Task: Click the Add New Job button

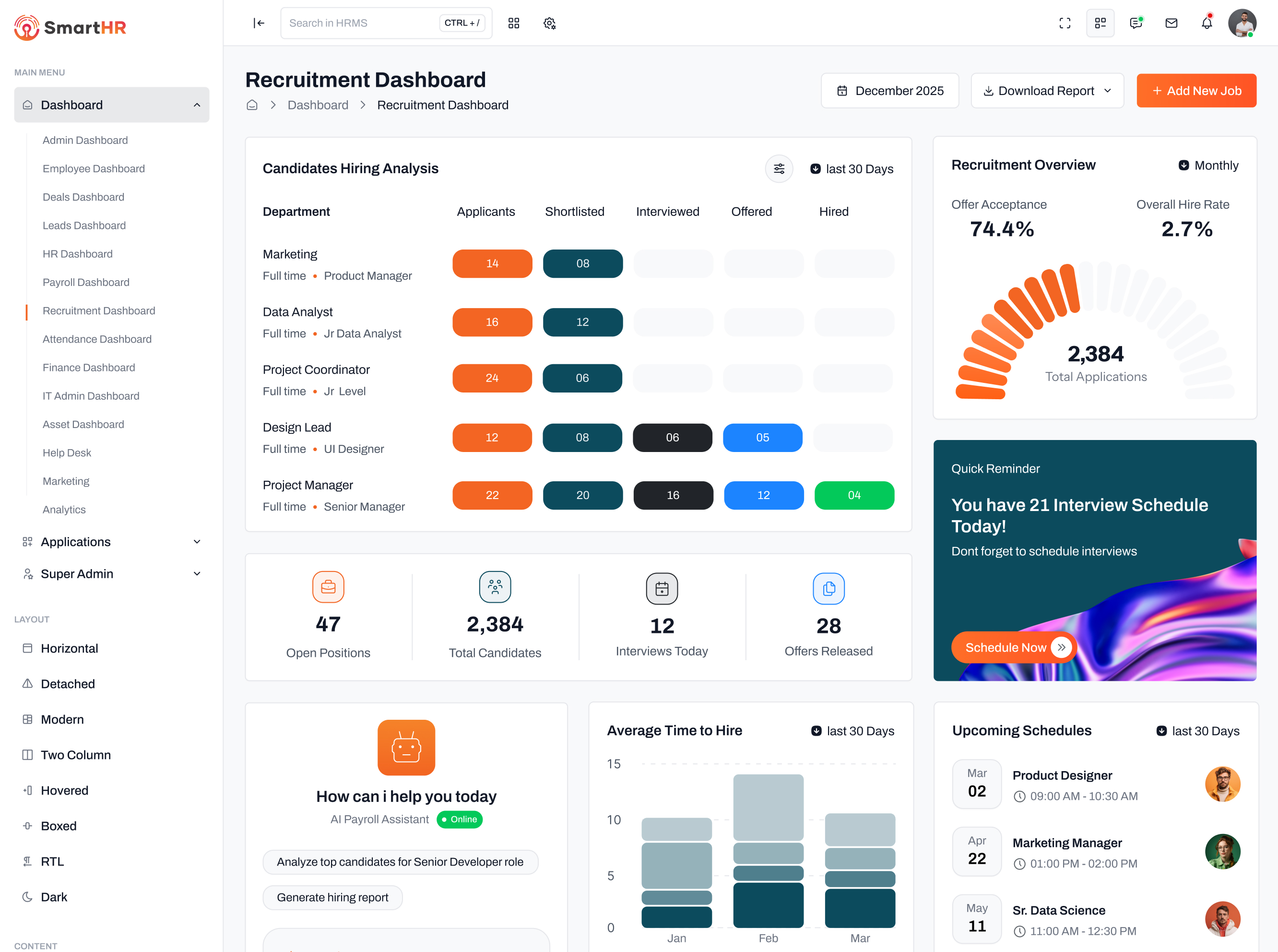Action: (1196, 91)
